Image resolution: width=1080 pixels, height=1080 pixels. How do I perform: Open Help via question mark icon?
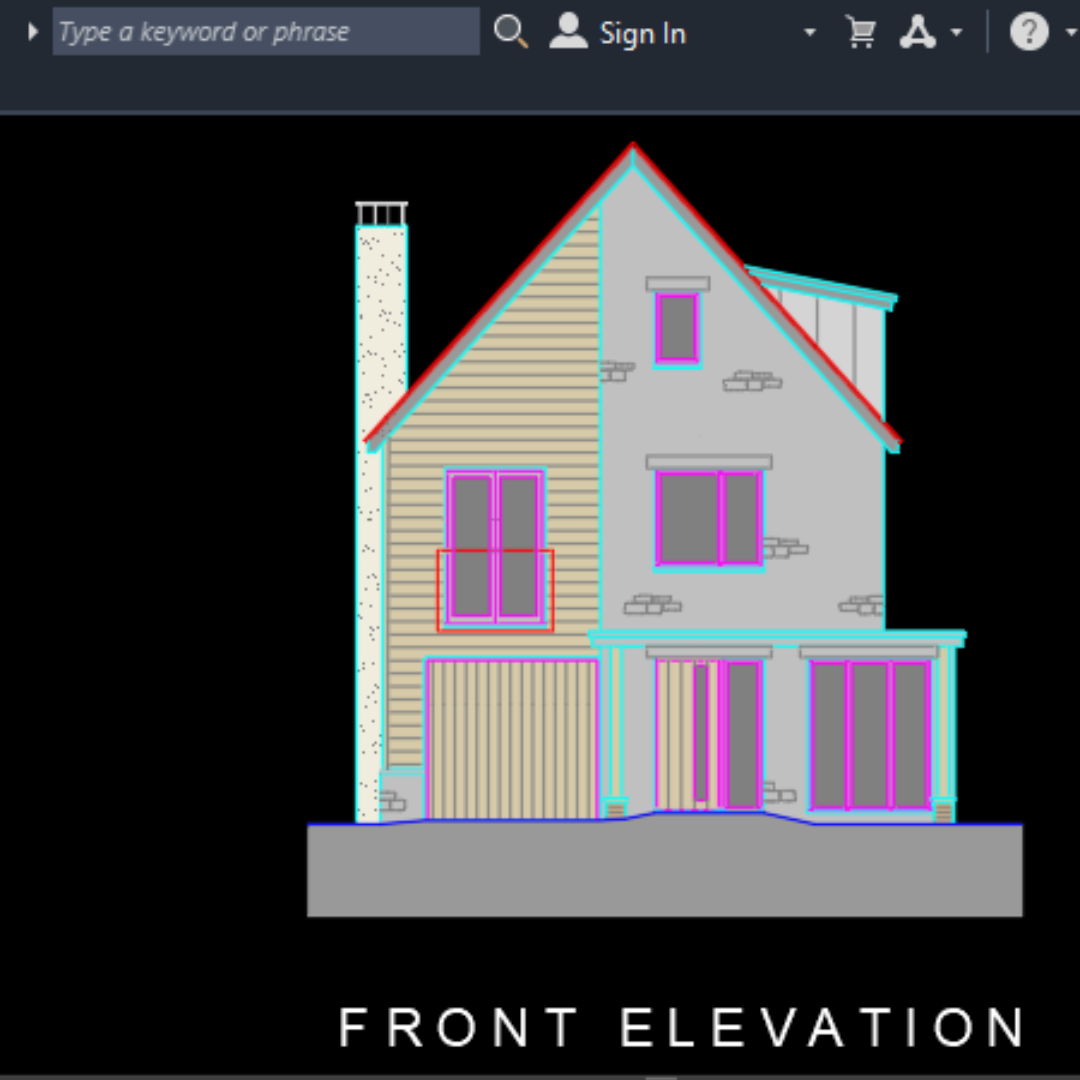tap(1028, 33)
